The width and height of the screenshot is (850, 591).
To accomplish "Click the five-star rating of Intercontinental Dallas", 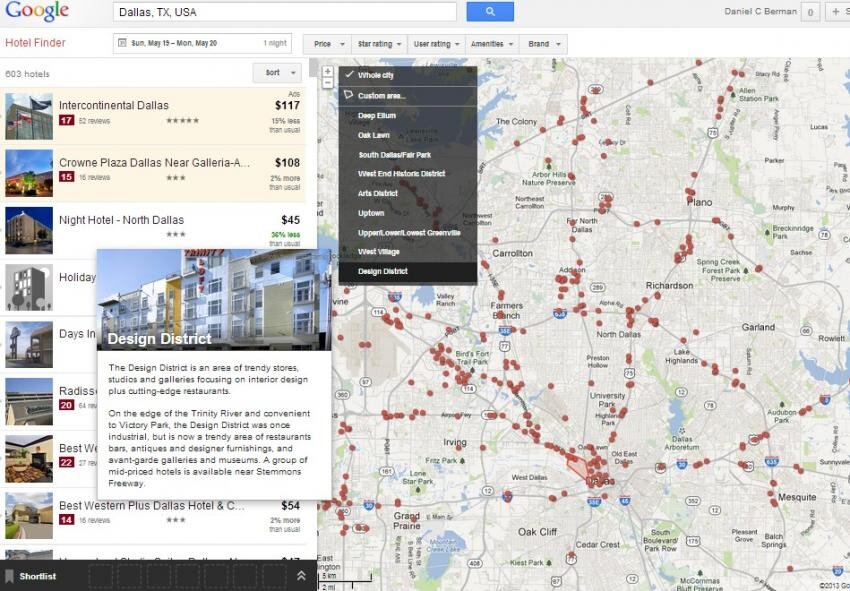I will [x=182, y=120].
